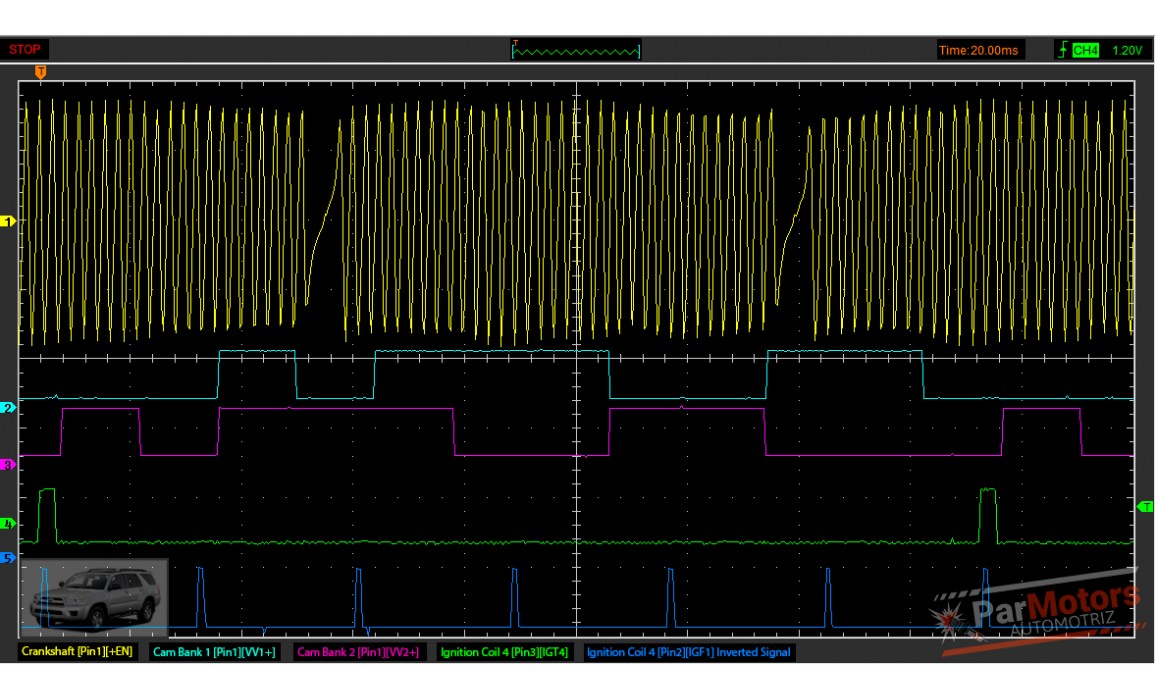Select the orange horizontal trigger position marker
The width and height of the screenshot is (1156, 700).
coord(40,72)
